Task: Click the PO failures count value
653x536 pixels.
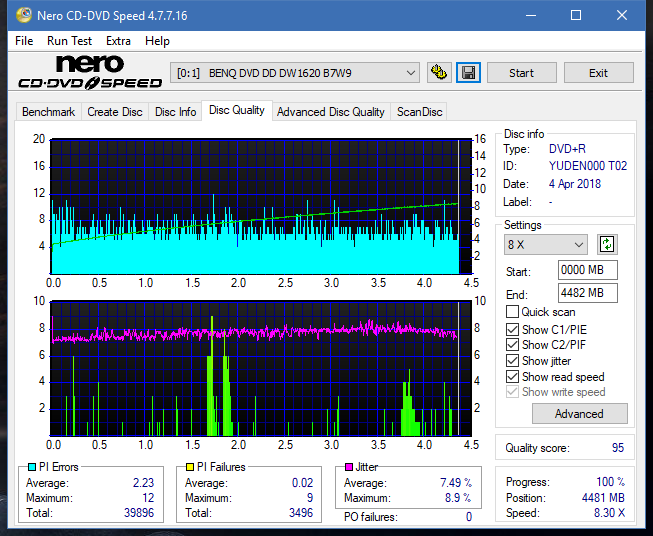Action: 469,517
